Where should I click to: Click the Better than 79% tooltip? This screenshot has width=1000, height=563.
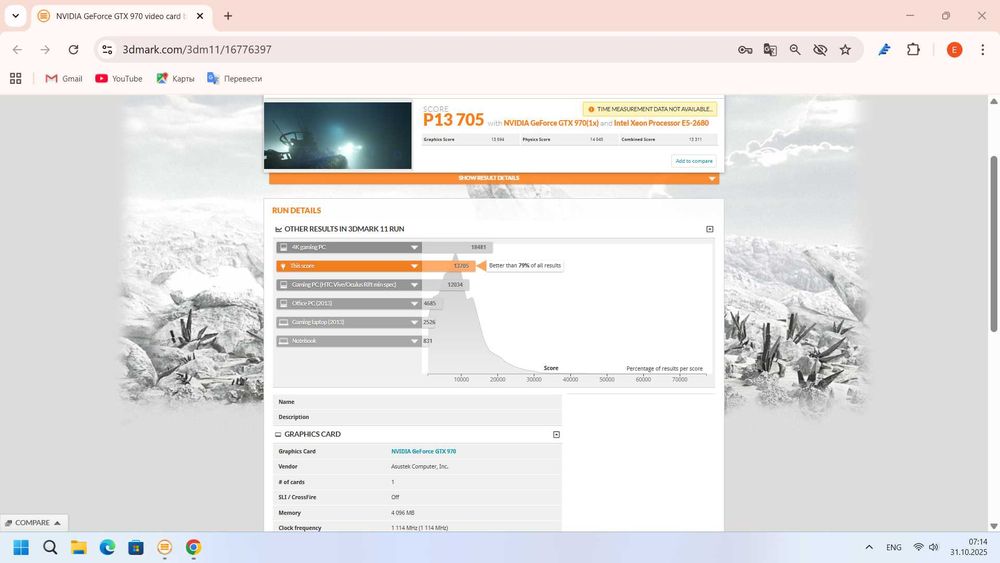524,265
